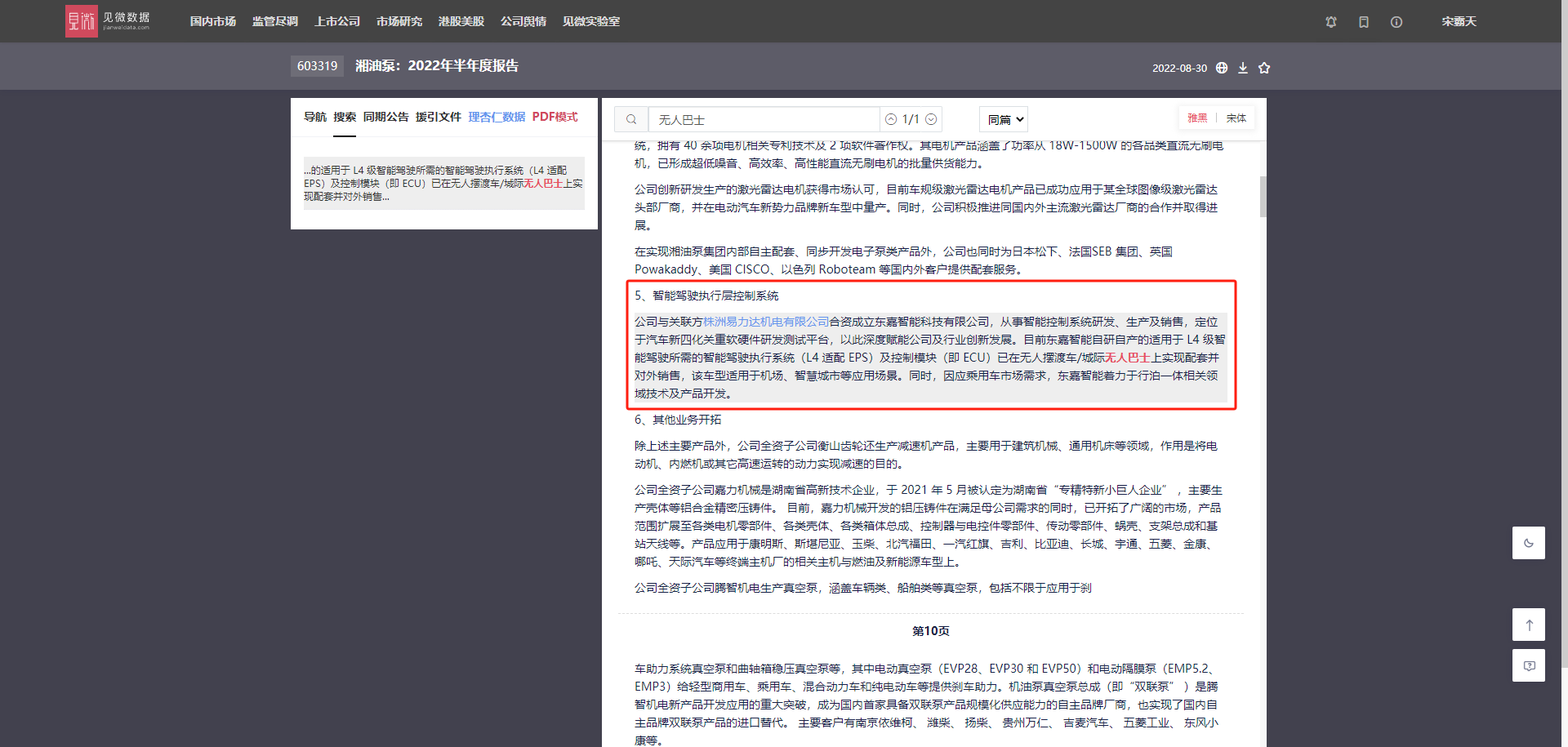1568x747 pixels.
Task: Click the search result snippet about 无人巴士
Action: (x=444, y=184)
